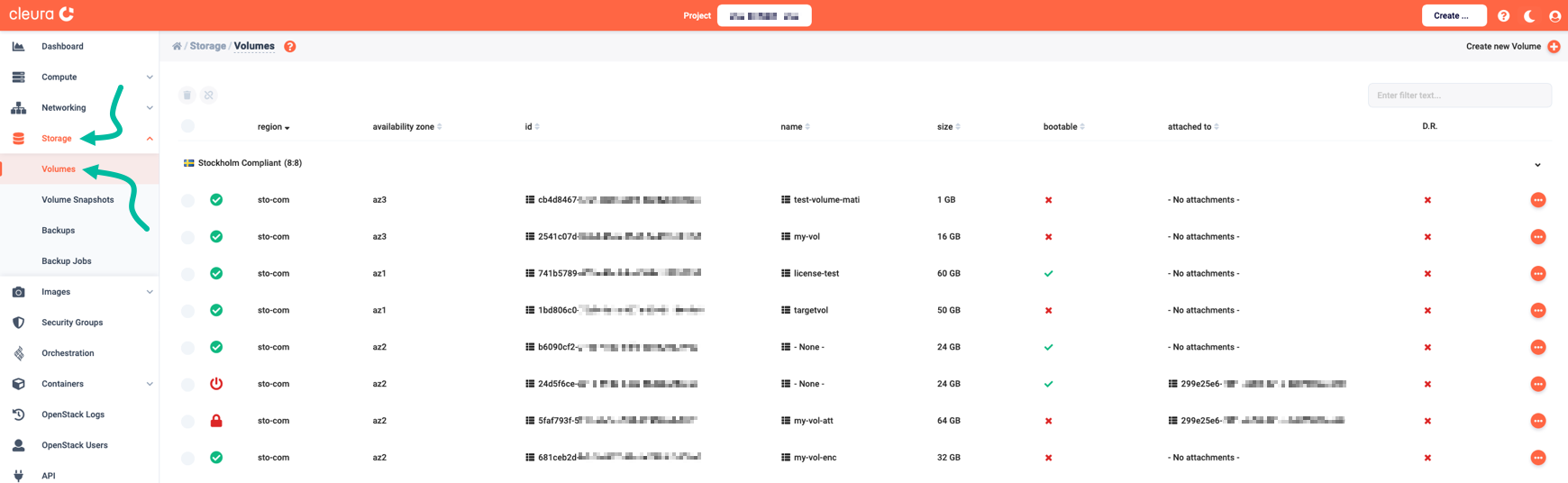Image resolution: width=1568 pixels, height=483 pixels.
Task: Click green status check for test-volume-mati
Action: tap(216, 200)
